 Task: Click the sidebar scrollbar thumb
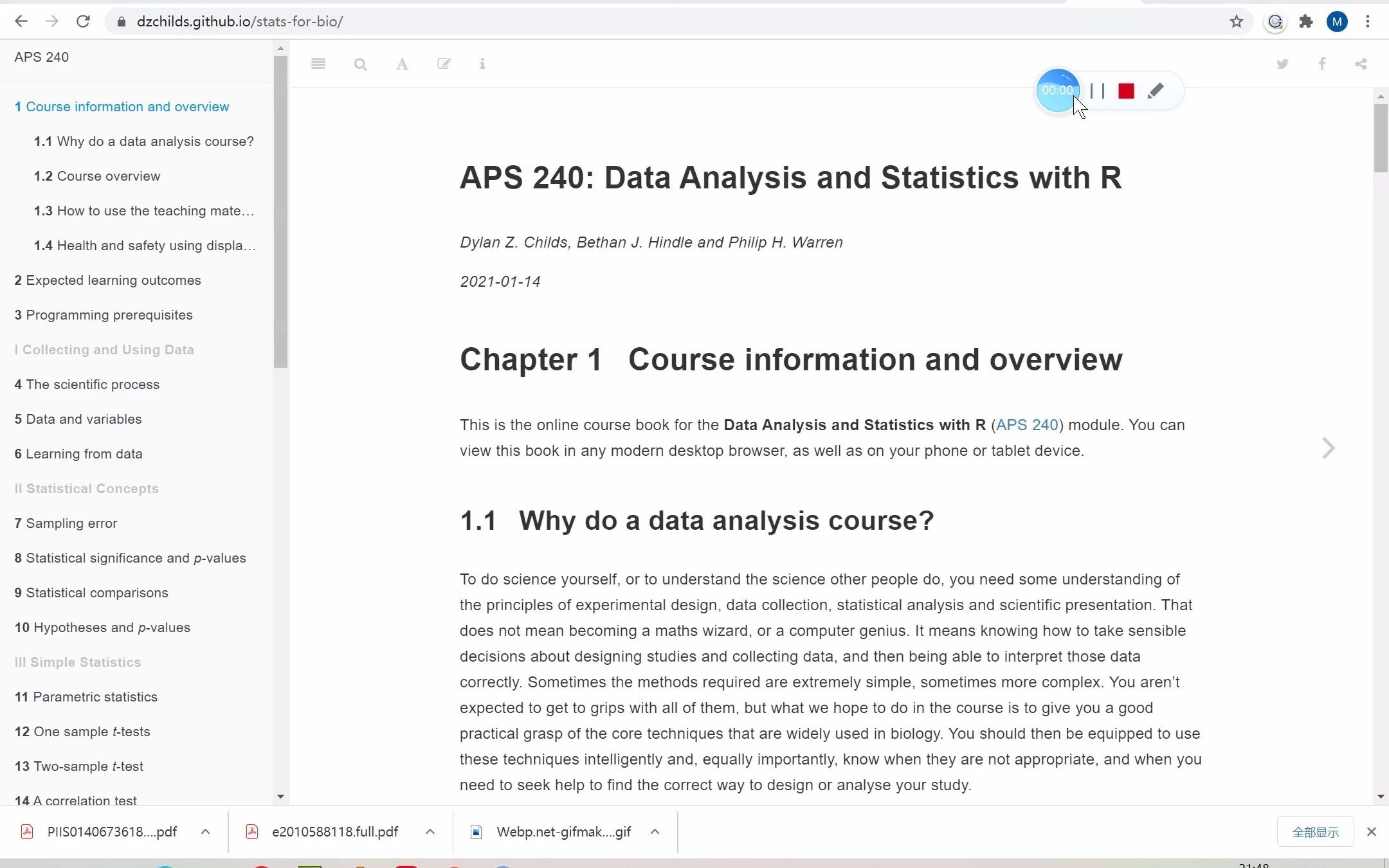pos(280,212)
